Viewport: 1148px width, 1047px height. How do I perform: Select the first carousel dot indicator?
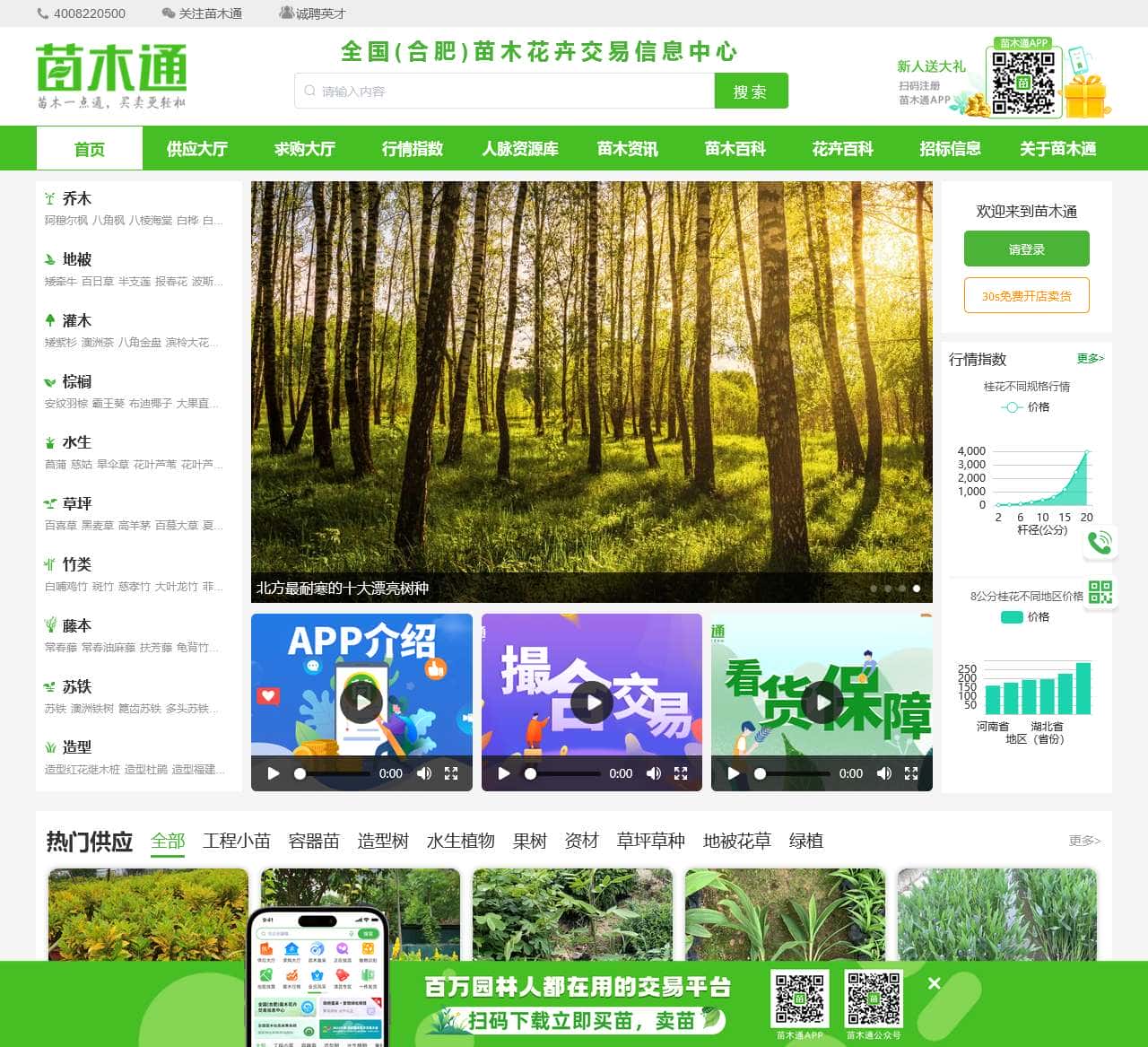[873, 589]
